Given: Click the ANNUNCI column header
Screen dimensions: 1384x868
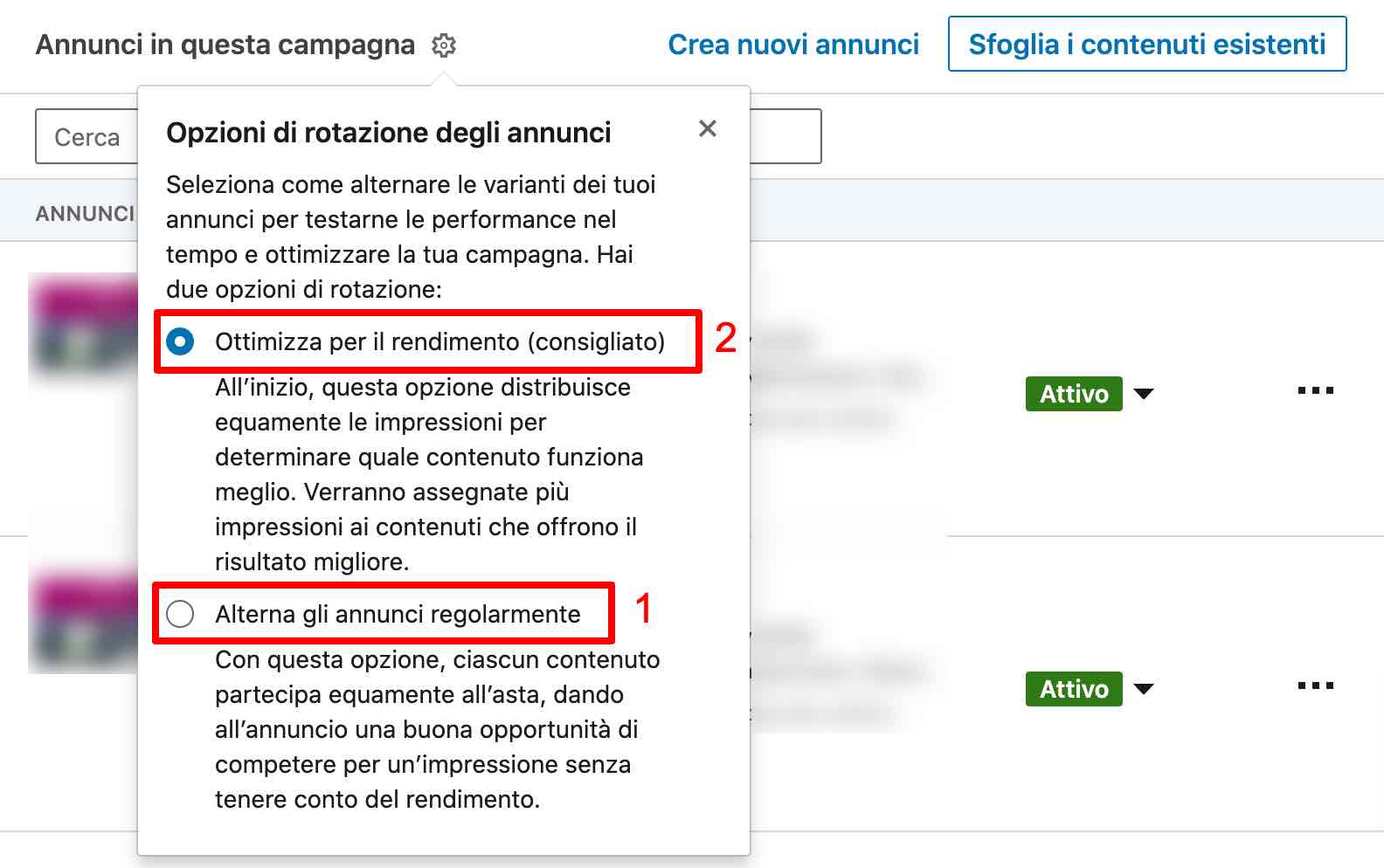Looking at the screenshot, I should [85, 214].
